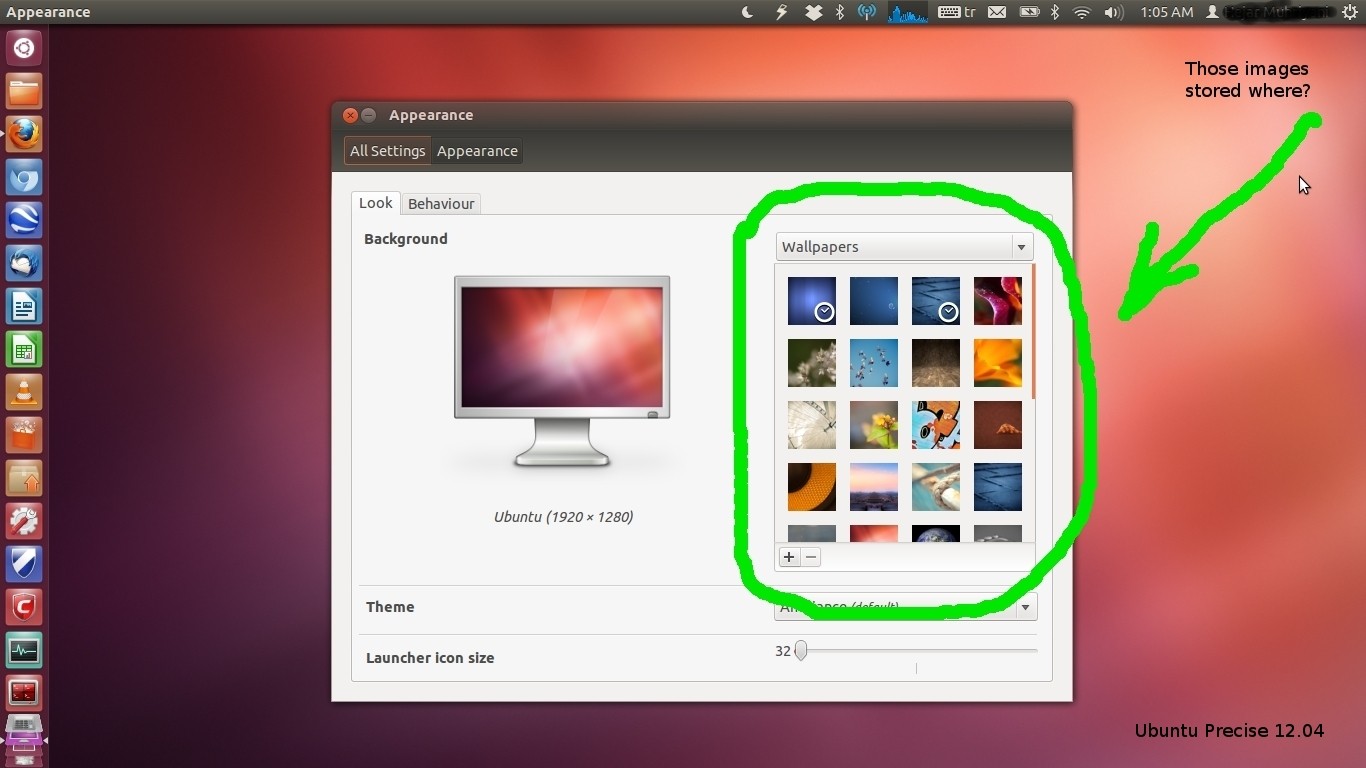
Task: Open the mail envelope indicator
Action: [x=997, y=12]
